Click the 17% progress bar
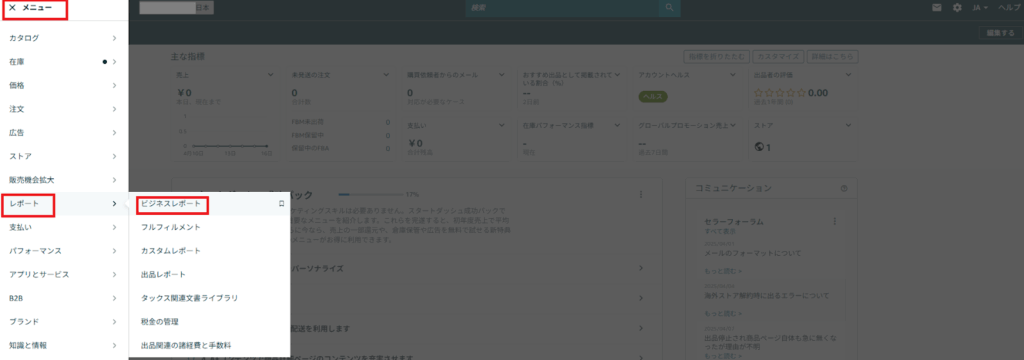Viewport: 1024px width, 360px height. tap(370, 195)
